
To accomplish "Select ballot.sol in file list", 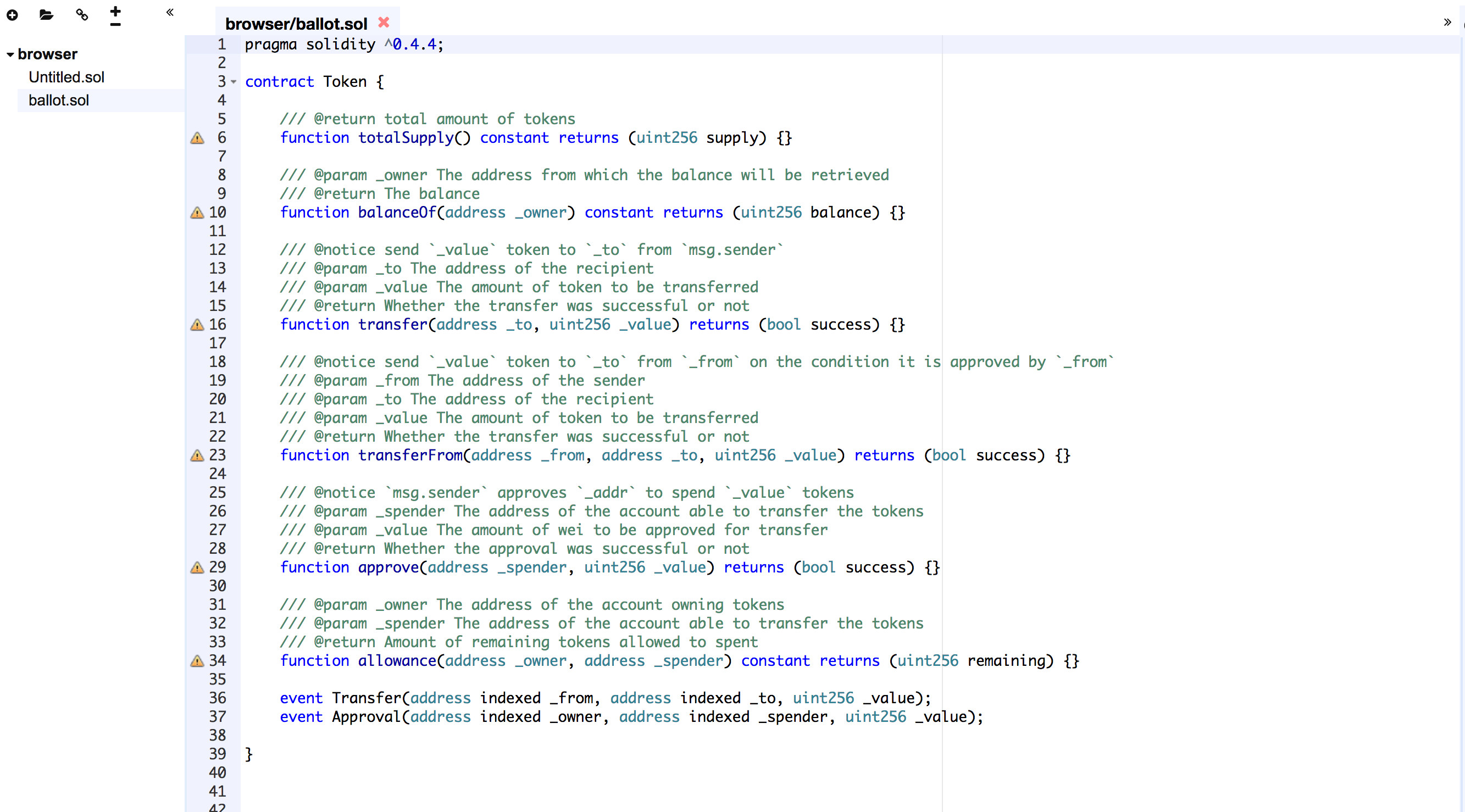I will tap(59, 101).
